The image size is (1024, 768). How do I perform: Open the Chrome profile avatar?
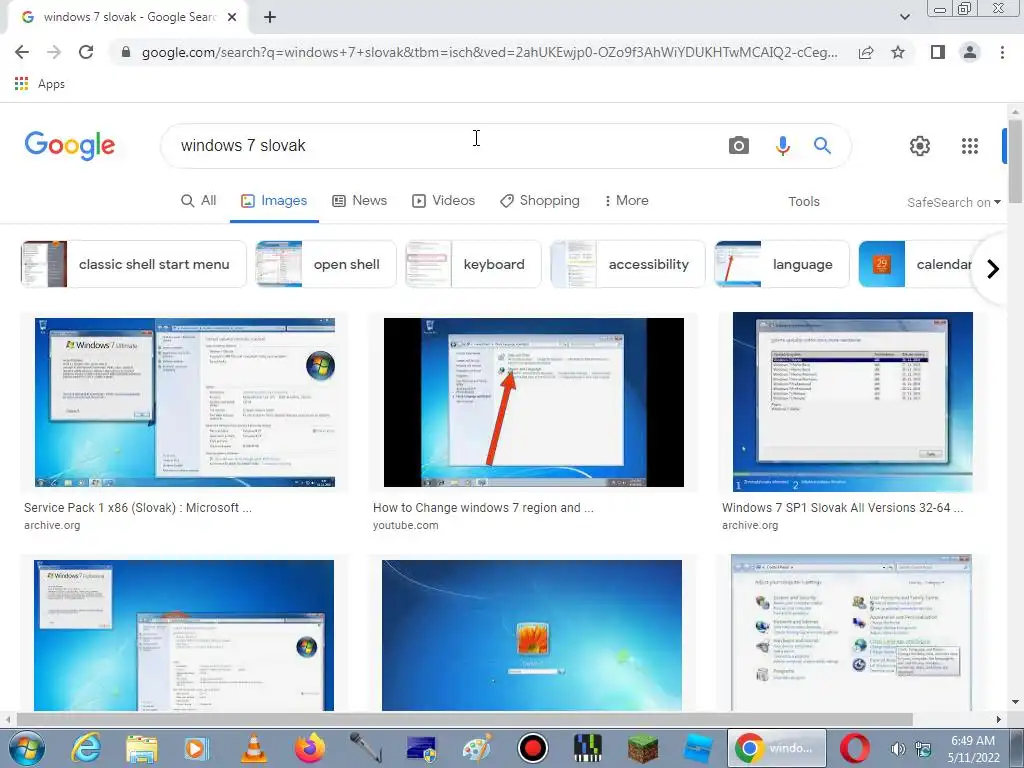click(x=970, y=52)
